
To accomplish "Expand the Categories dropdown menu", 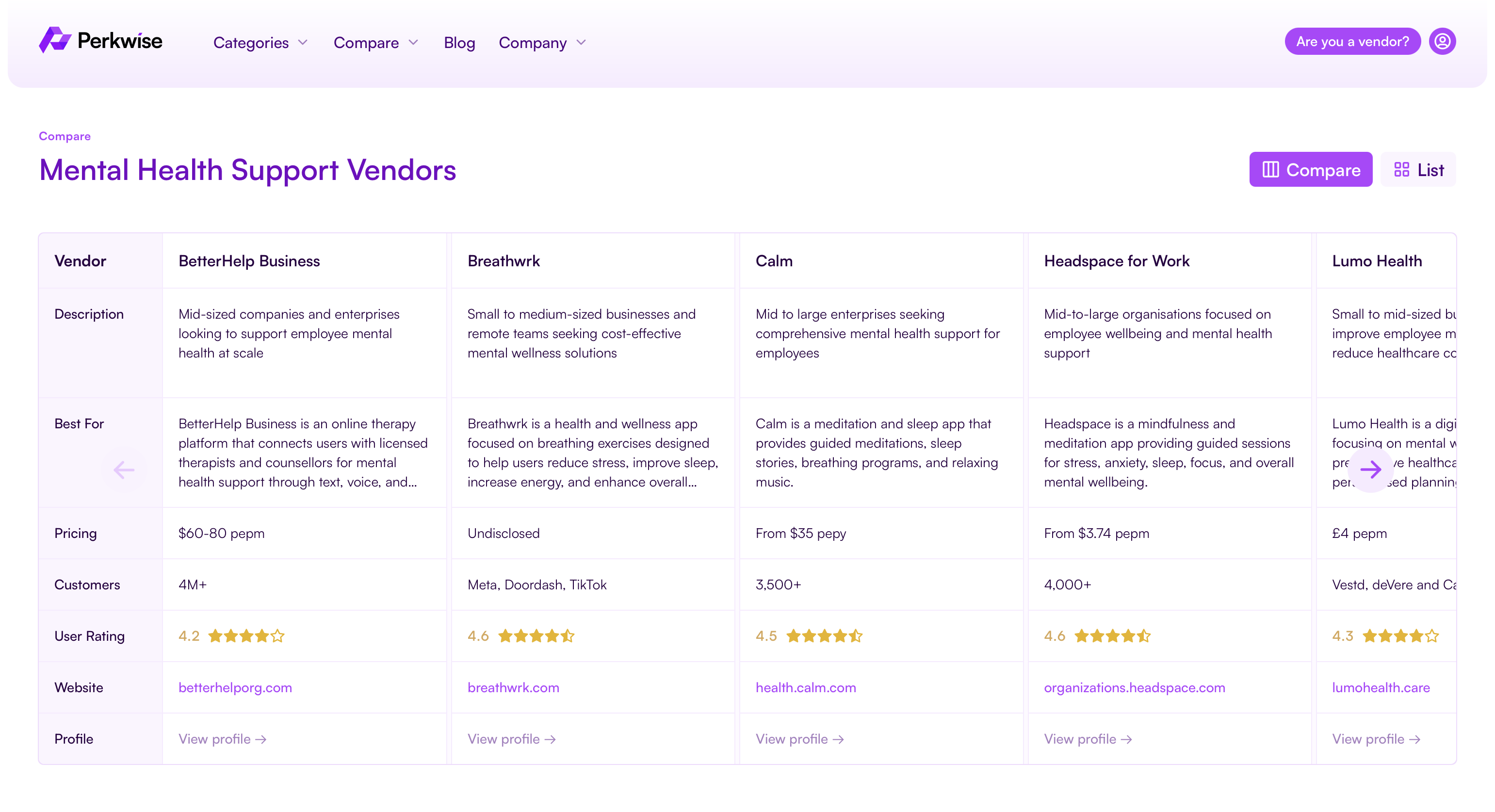I will 260,43.
